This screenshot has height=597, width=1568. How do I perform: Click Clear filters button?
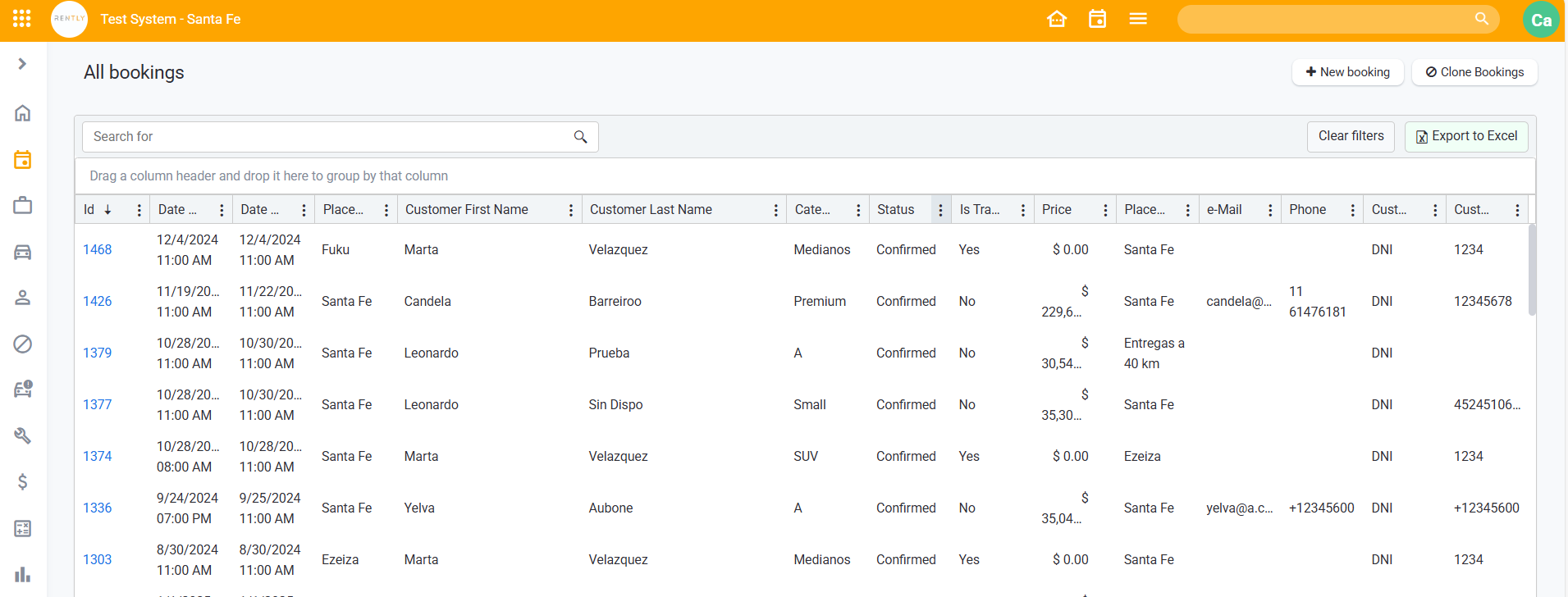tap(1351, 136)
